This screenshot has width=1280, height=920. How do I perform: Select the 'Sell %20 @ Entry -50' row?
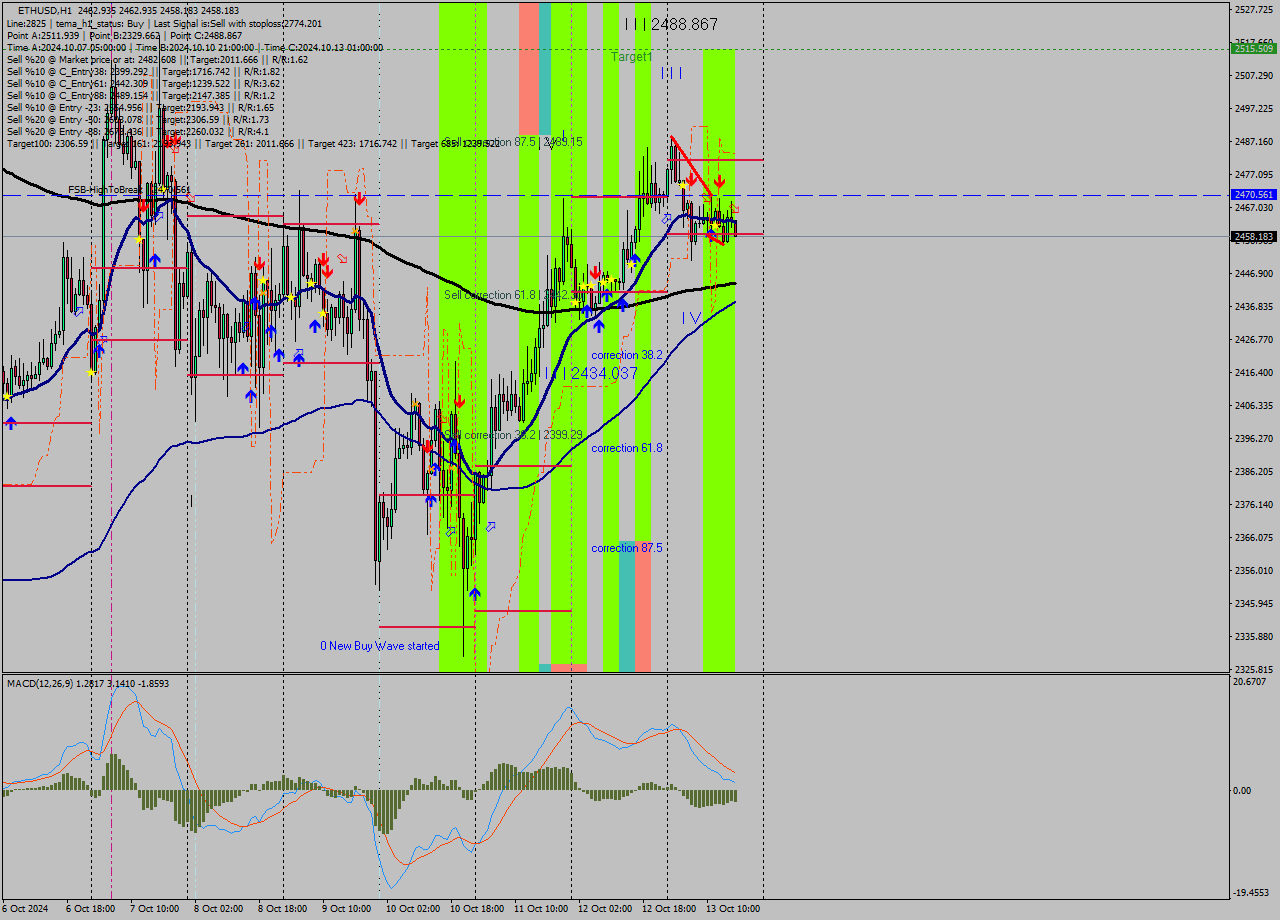138,119
